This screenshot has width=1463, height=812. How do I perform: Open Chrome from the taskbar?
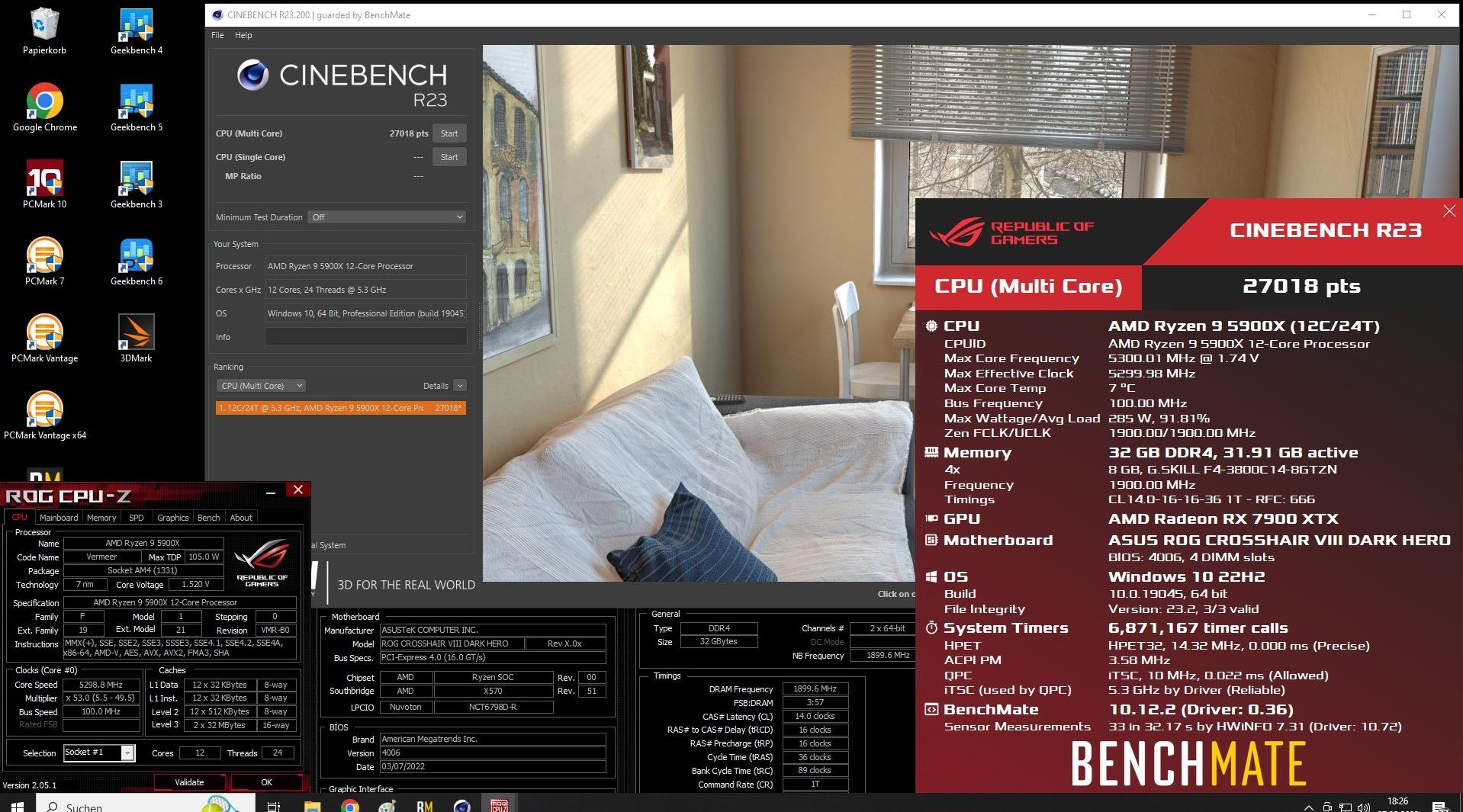tap(350, 806)
